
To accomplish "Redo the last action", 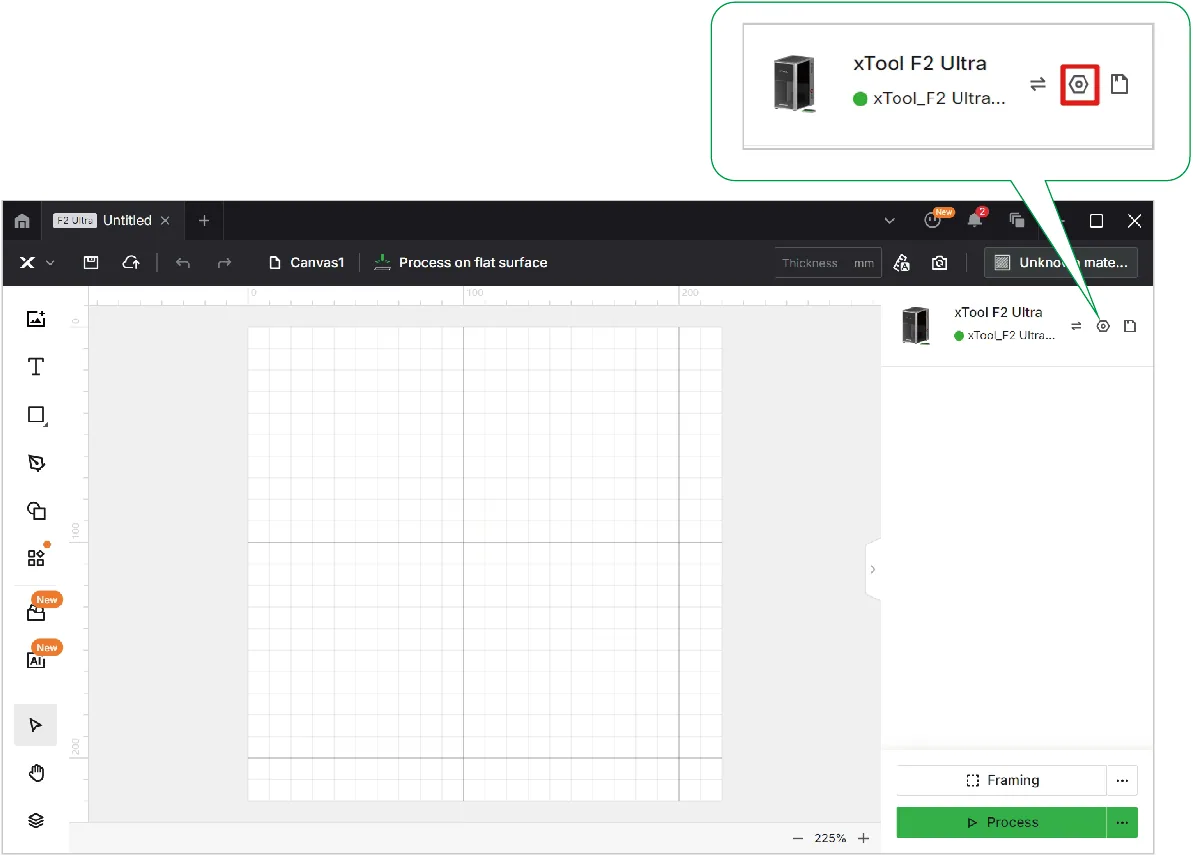I will 224,262.
